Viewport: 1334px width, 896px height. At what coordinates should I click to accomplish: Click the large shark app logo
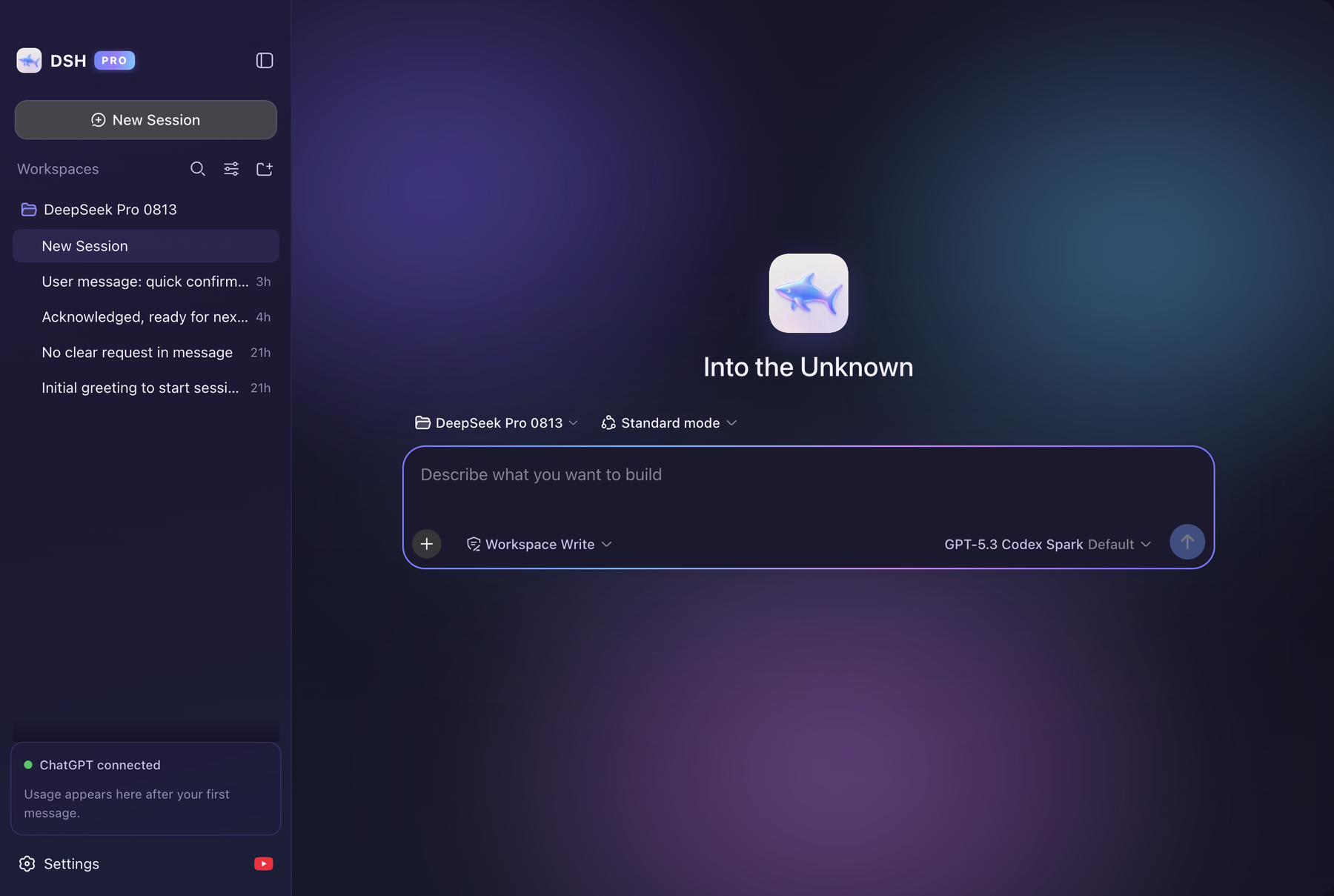[809, 293]
